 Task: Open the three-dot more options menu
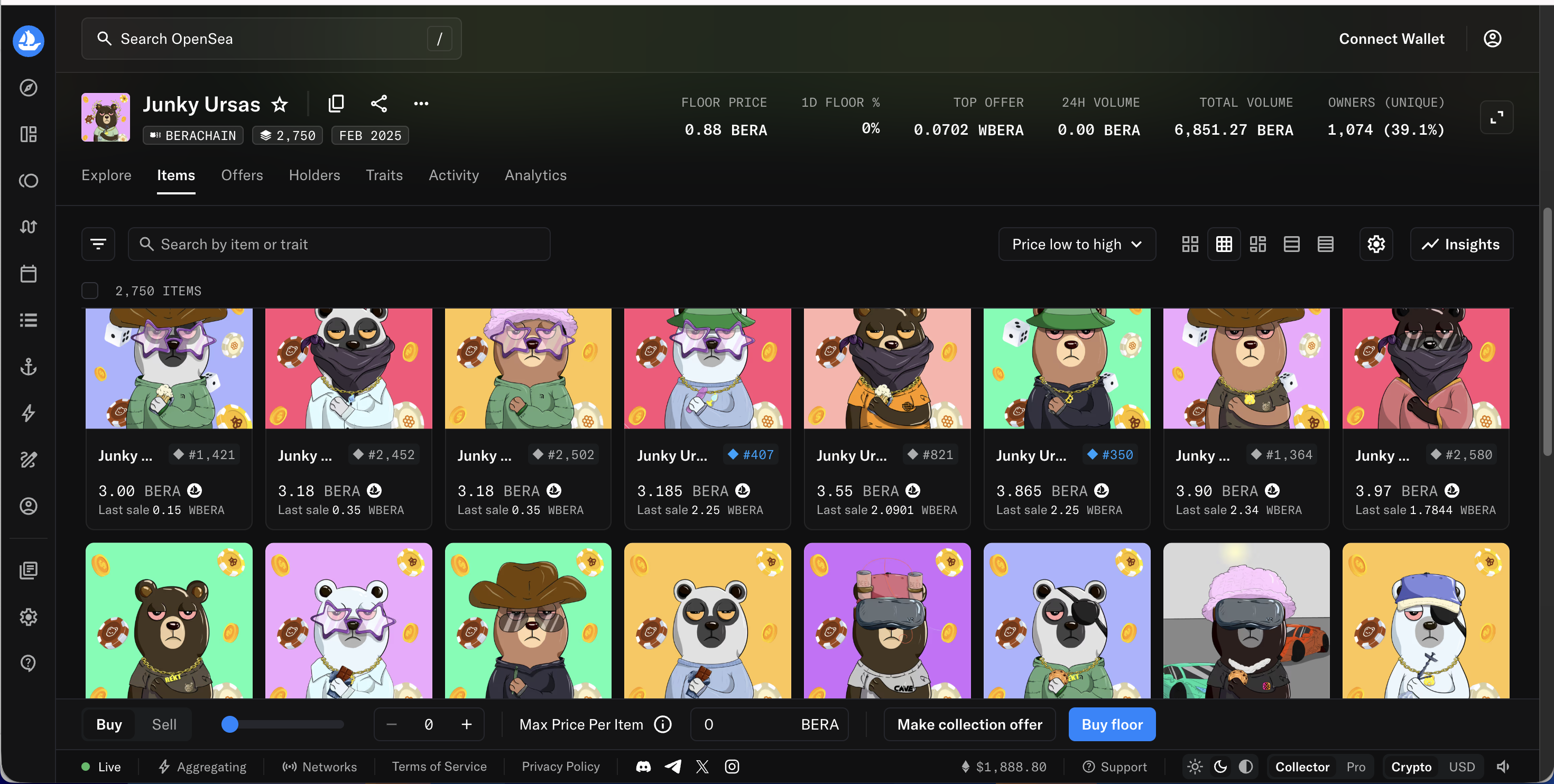point(421,103)
